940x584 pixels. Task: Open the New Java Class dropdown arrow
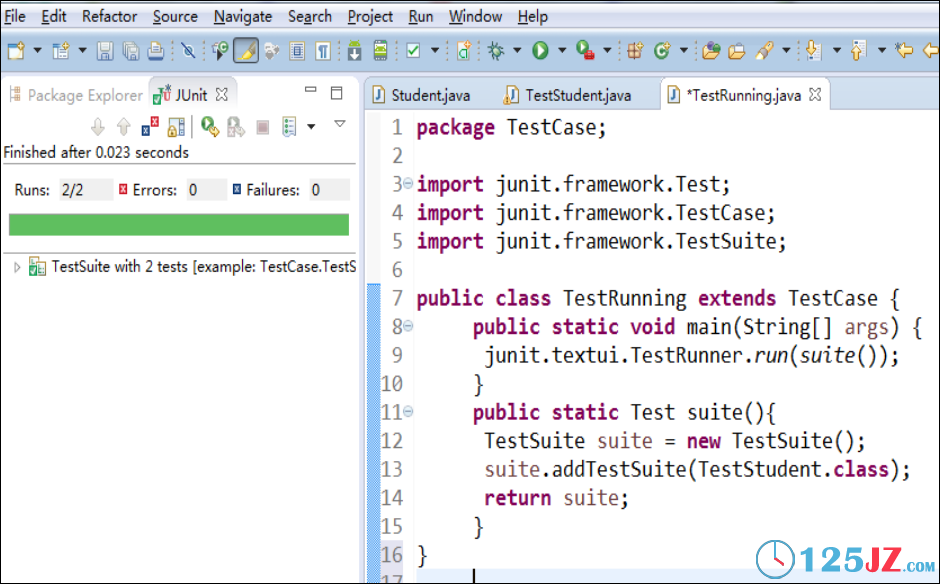(x=683, y=50)
